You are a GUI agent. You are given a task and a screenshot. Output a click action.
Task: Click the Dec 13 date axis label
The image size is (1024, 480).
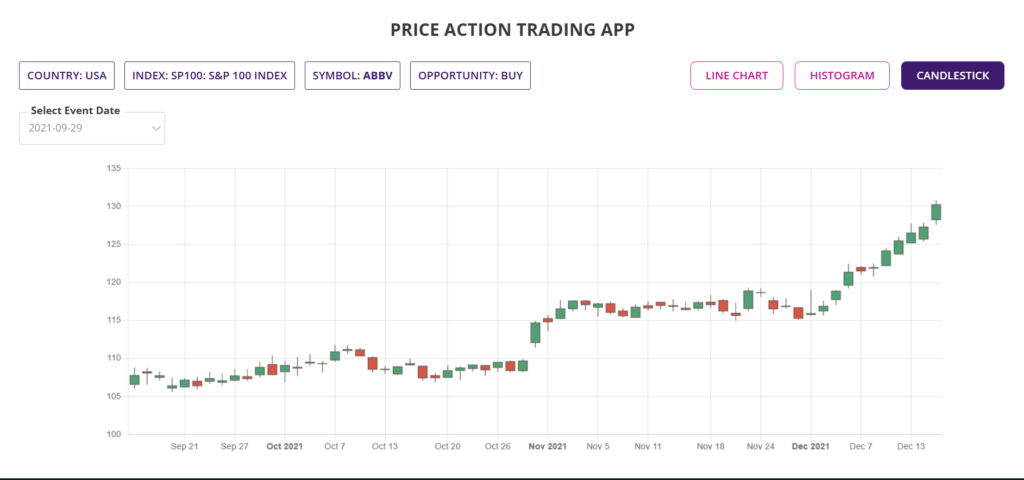click(911, 446)
